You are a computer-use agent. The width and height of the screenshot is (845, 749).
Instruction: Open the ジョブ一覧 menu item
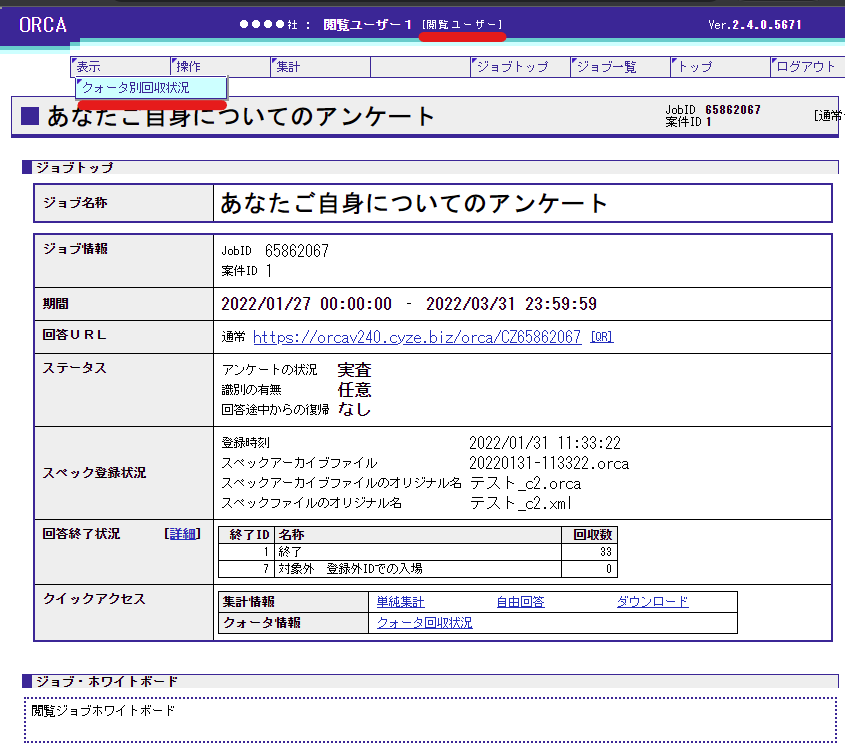coord(620,67)
